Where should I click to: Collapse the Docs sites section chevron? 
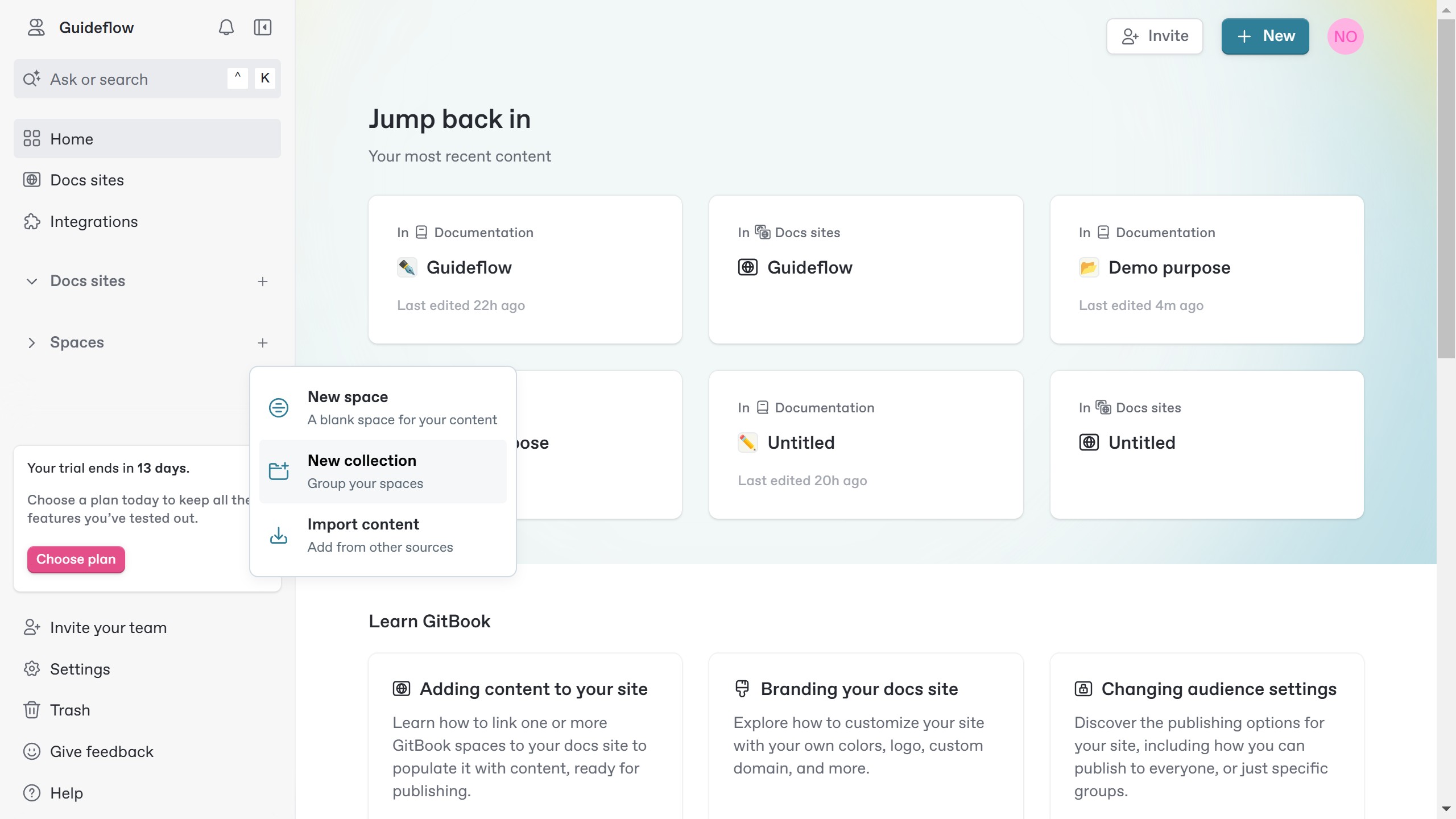point(32,281)
